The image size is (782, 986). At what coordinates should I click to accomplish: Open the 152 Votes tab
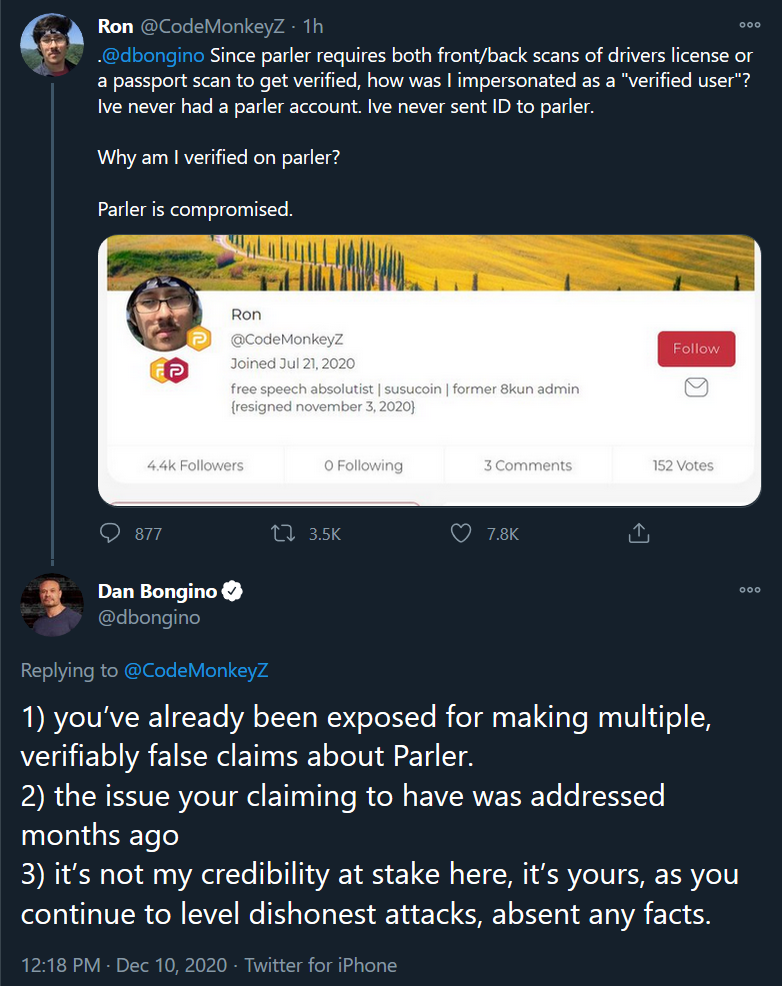tap(682, 465)
